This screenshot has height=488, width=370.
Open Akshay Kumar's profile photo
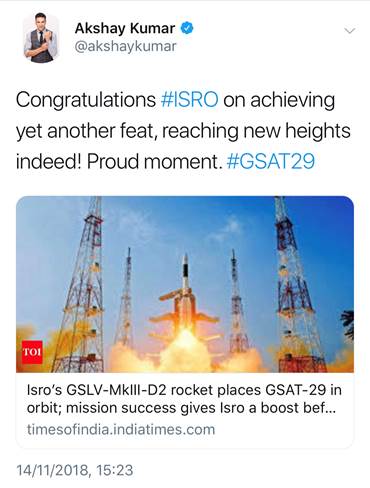41,38
